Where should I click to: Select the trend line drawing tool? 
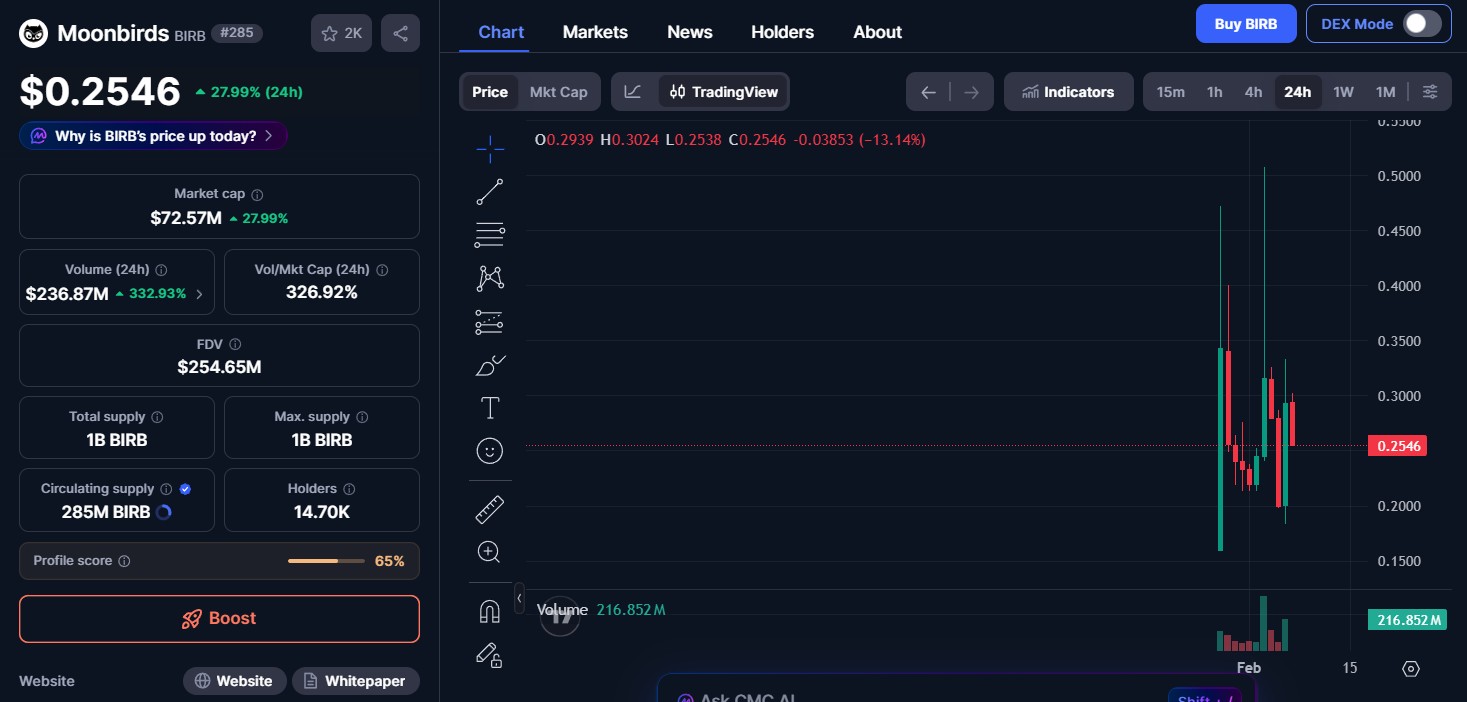tap(490, 191)
